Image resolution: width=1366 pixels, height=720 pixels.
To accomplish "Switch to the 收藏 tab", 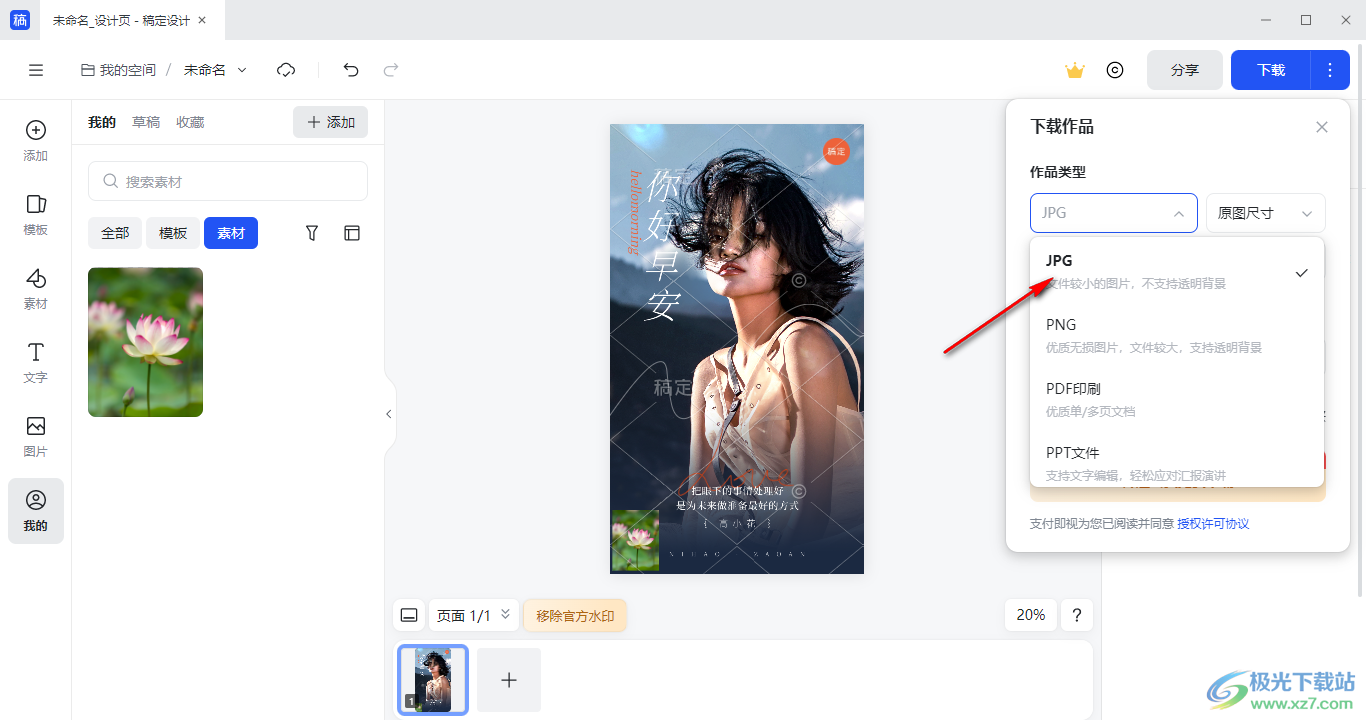I will [x=190, y=122].
